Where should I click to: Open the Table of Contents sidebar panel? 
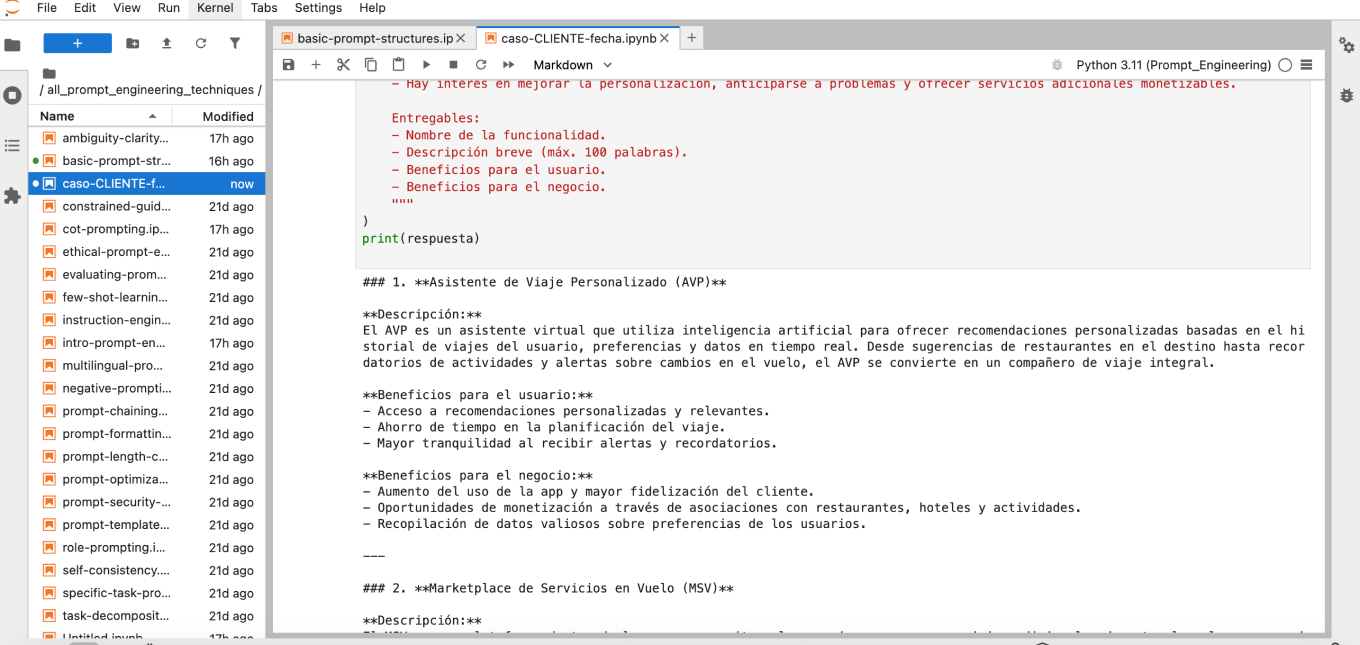click(12, 146)
